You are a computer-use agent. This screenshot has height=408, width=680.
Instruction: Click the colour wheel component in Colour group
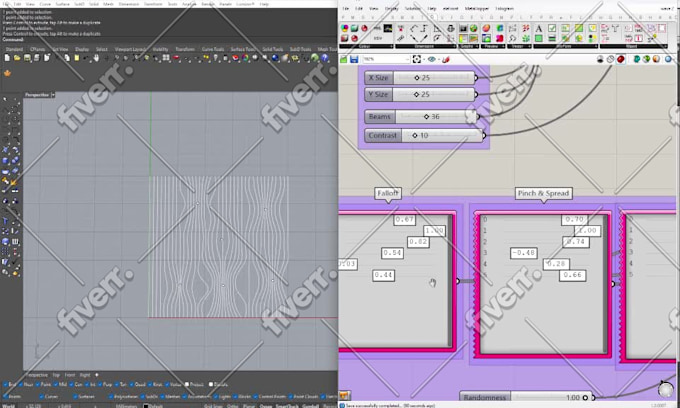tap(345, 29)
